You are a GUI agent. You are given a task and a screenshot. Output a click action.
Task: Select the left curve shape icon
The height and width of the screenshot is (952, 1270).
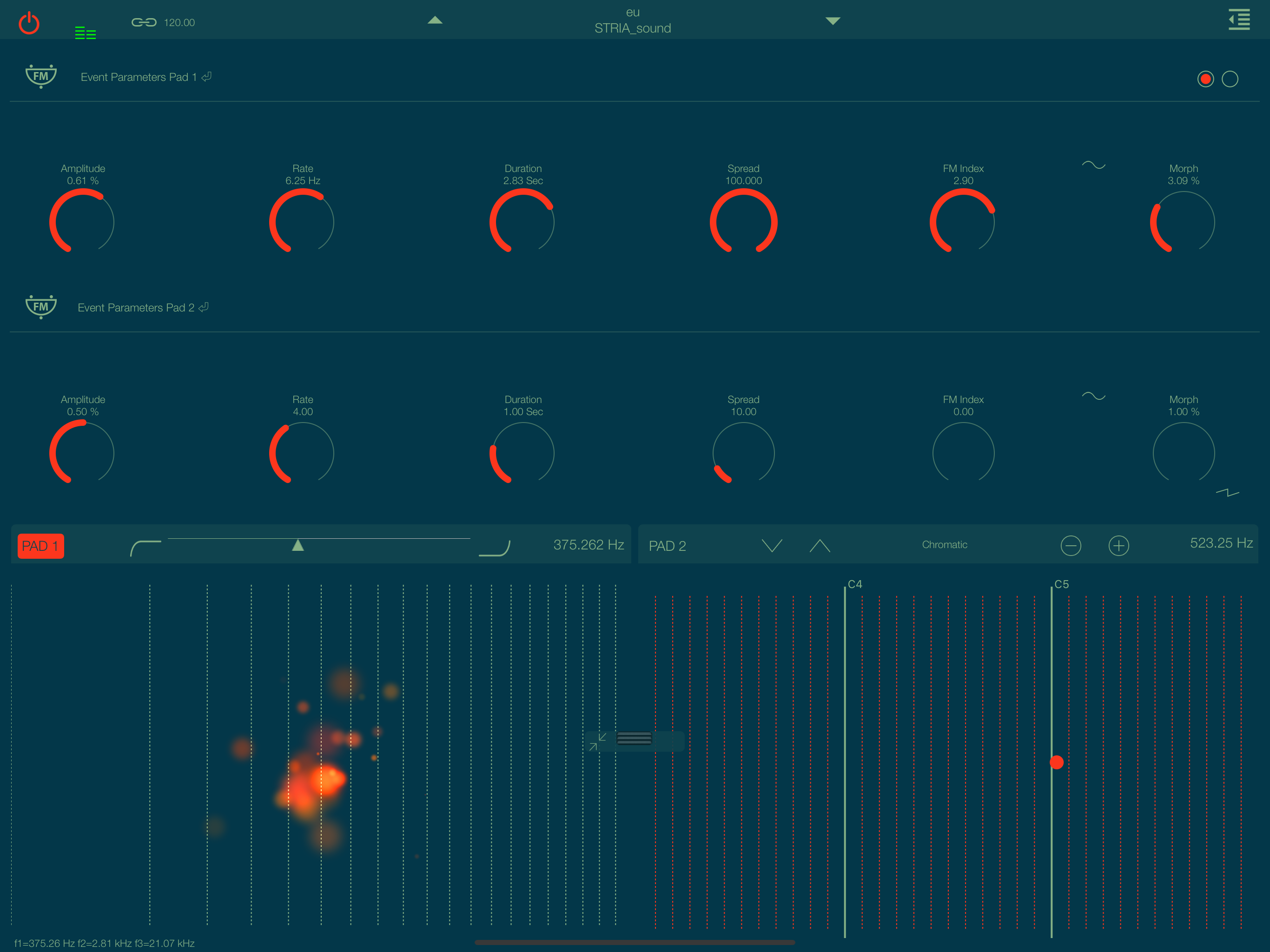click(146, 548)
